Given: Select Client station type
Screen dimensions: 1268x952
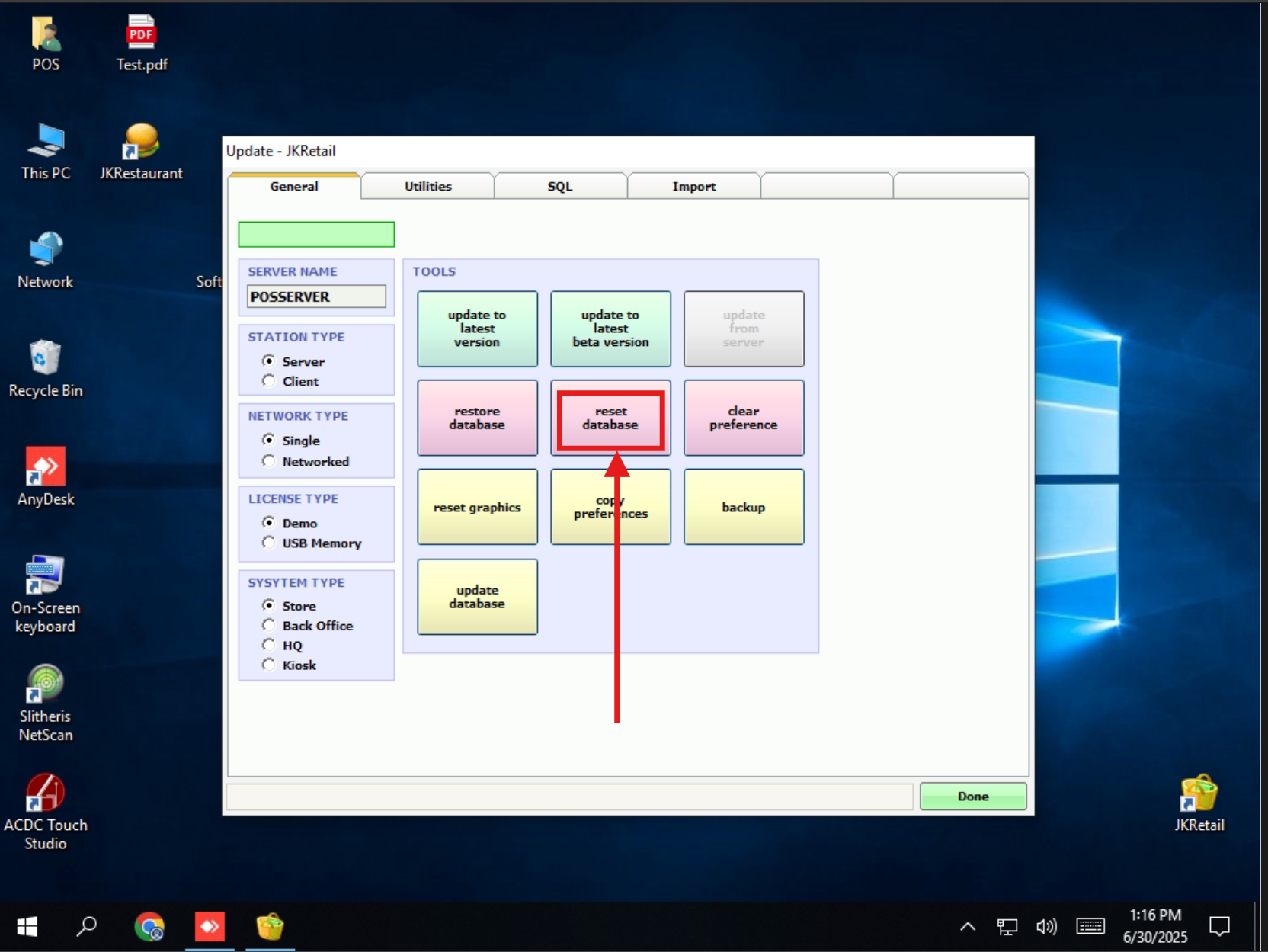Looking at the screenshot, I should [290, 381].
